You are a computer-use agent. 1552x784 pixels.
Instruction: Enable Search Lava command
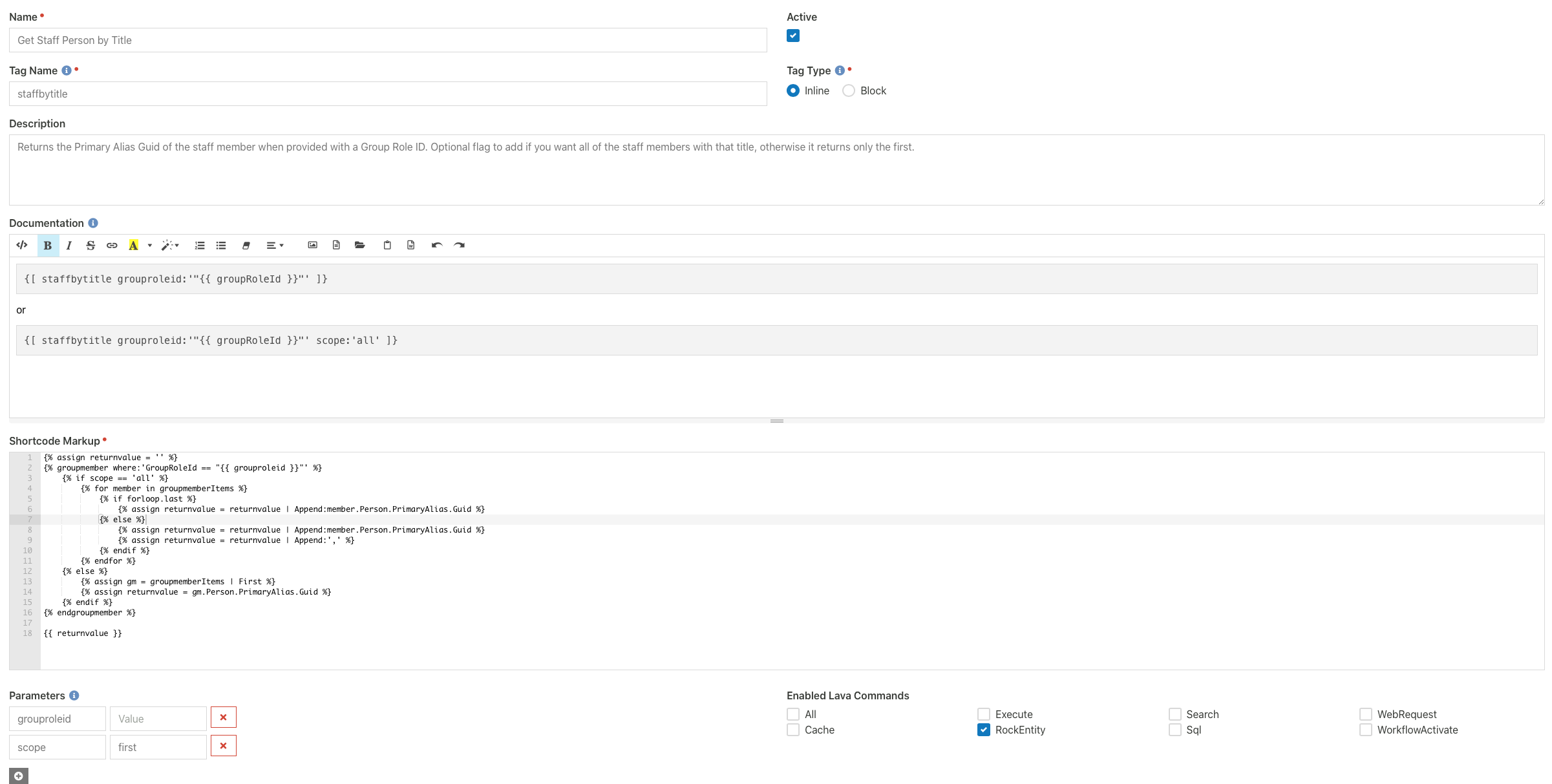[x=1175, y=714]
